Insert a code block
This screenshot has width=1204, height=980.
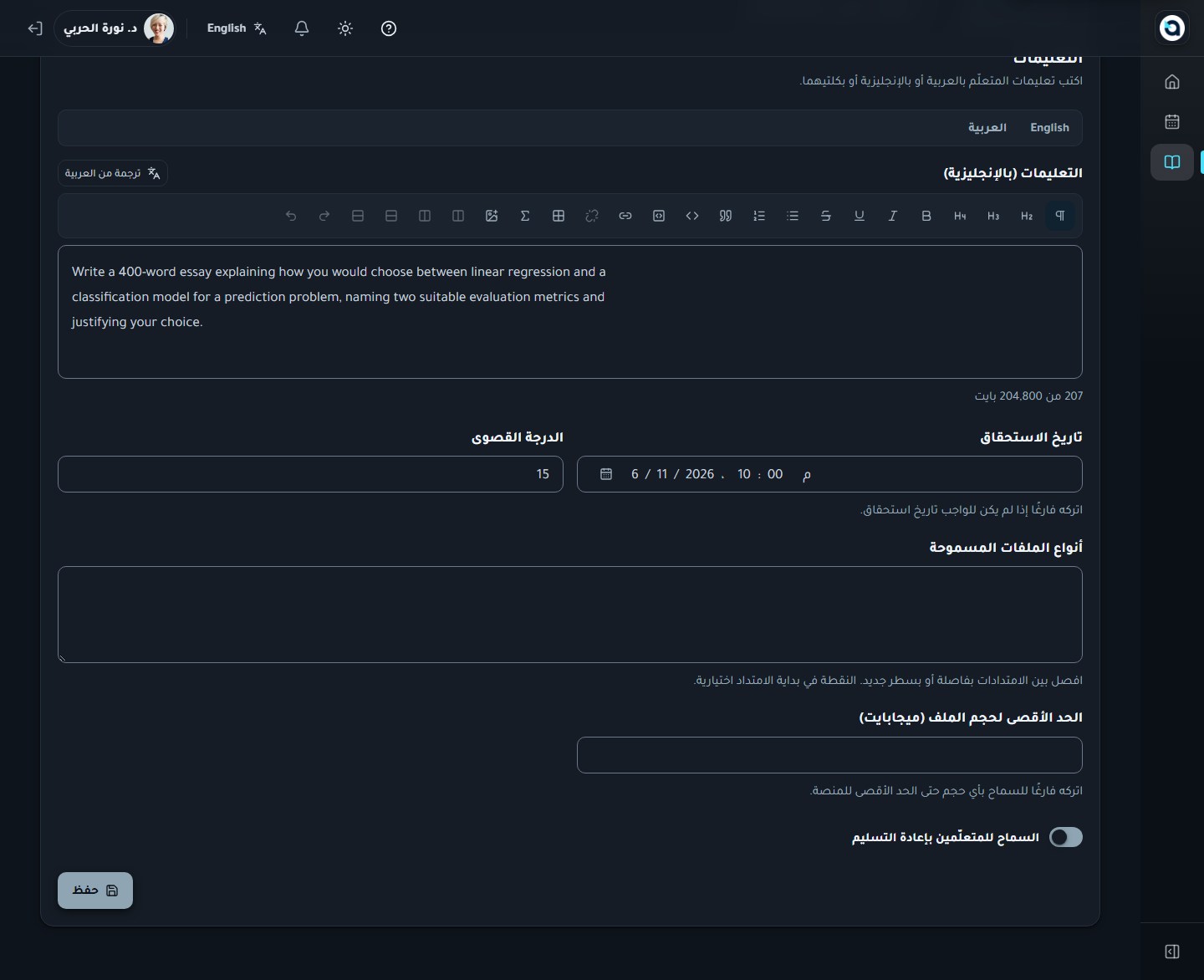click(x=659, y=216)
